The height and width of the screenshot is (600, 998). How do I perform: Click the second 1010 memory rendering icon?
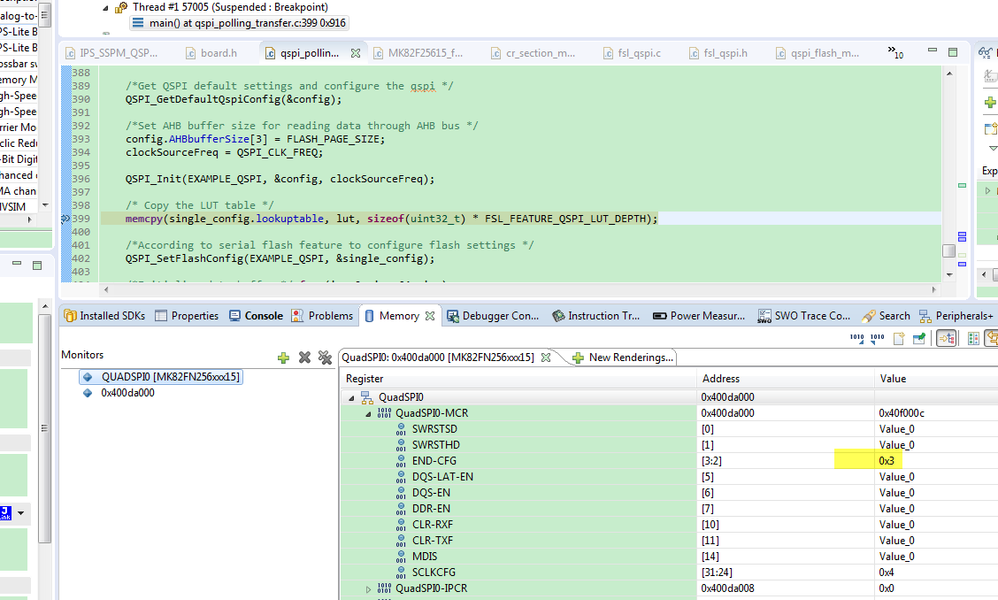click(878, 338)
